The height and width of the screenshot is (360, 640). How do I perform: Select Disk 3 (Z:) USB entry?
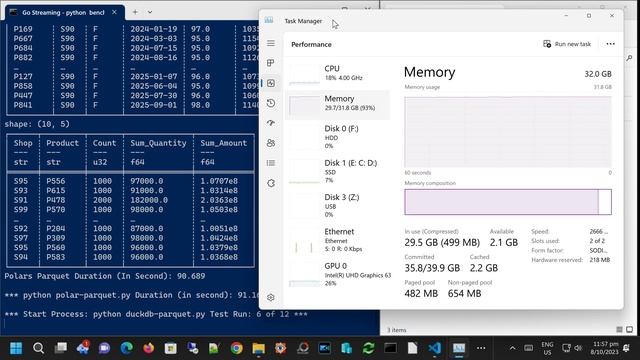338,206
